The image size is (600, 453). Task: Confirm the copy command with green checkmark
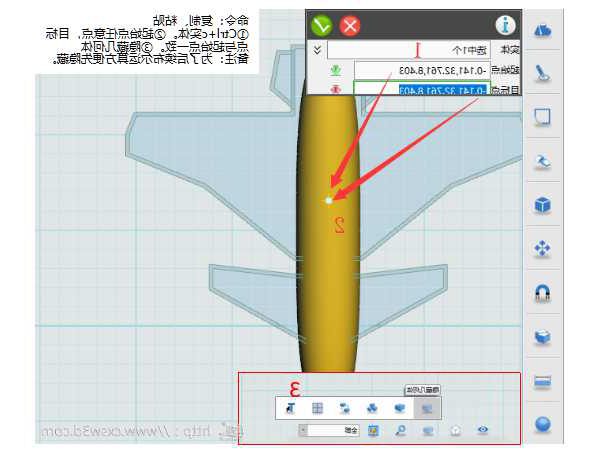coord(321,26)
